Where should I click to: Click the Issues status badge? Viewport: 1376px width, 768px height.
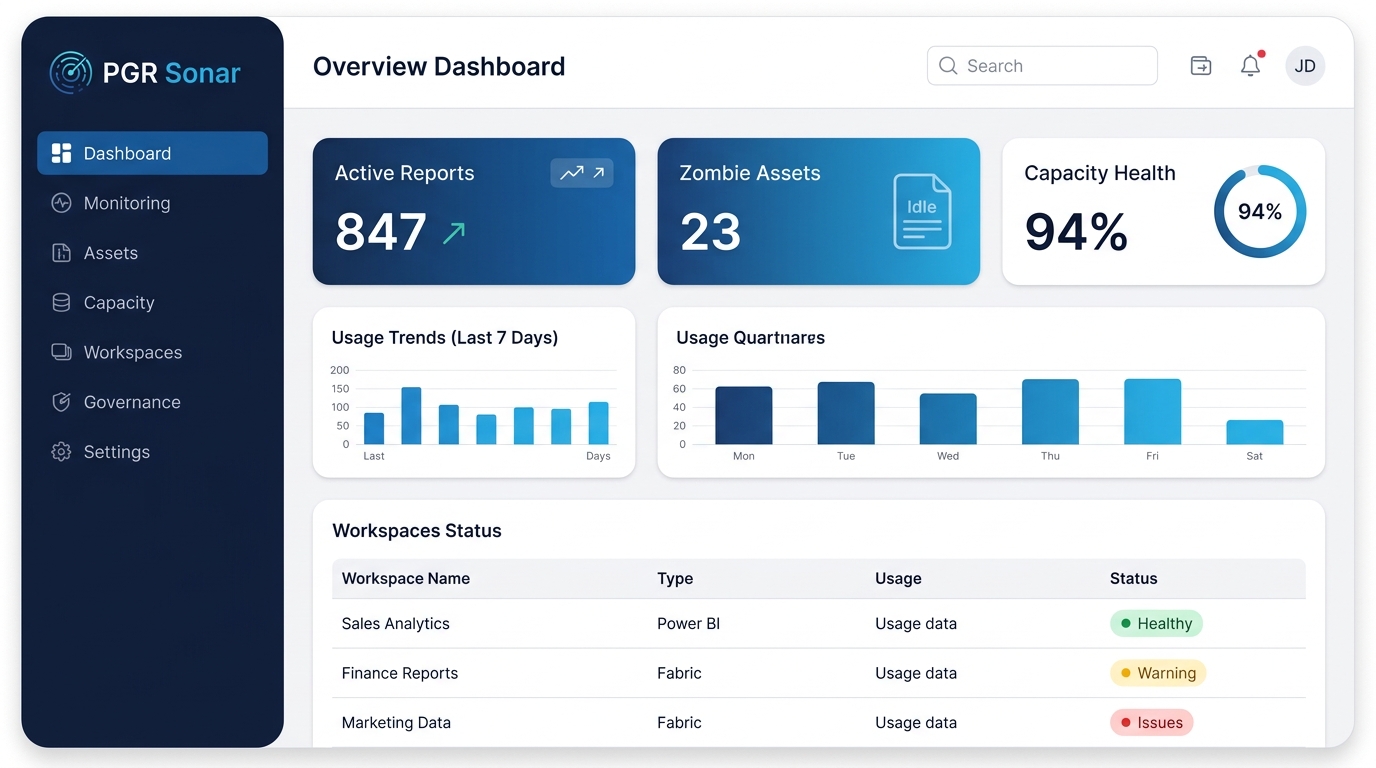[x=1152, y=722]
